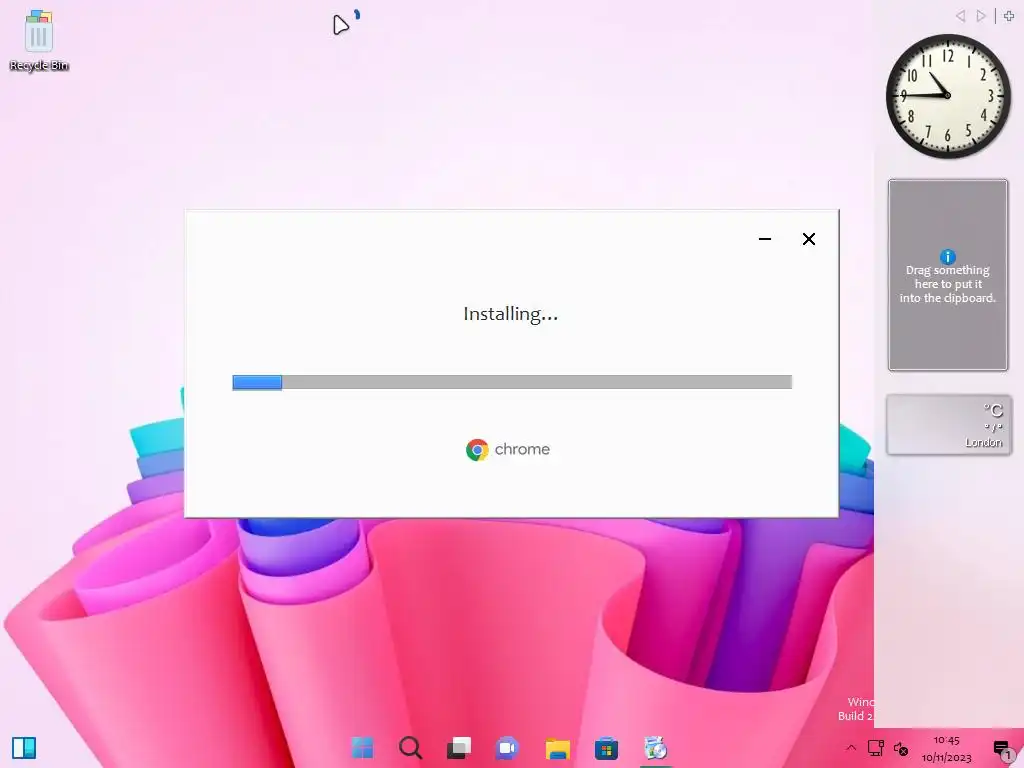The height and width of the screenshot is (768, 1024).
Task: Open File Explorer from the taskbar
Action: pyautogui.click(x=557, y=747)
